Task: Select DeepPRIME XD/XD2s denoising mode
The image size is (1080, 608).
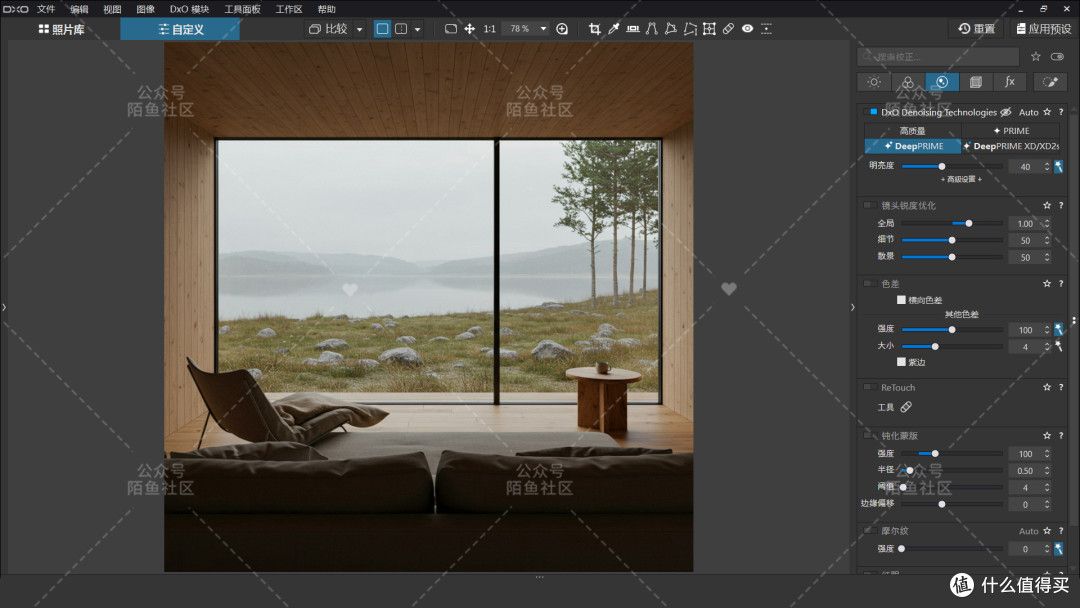Action: (x=1010, y=146)
